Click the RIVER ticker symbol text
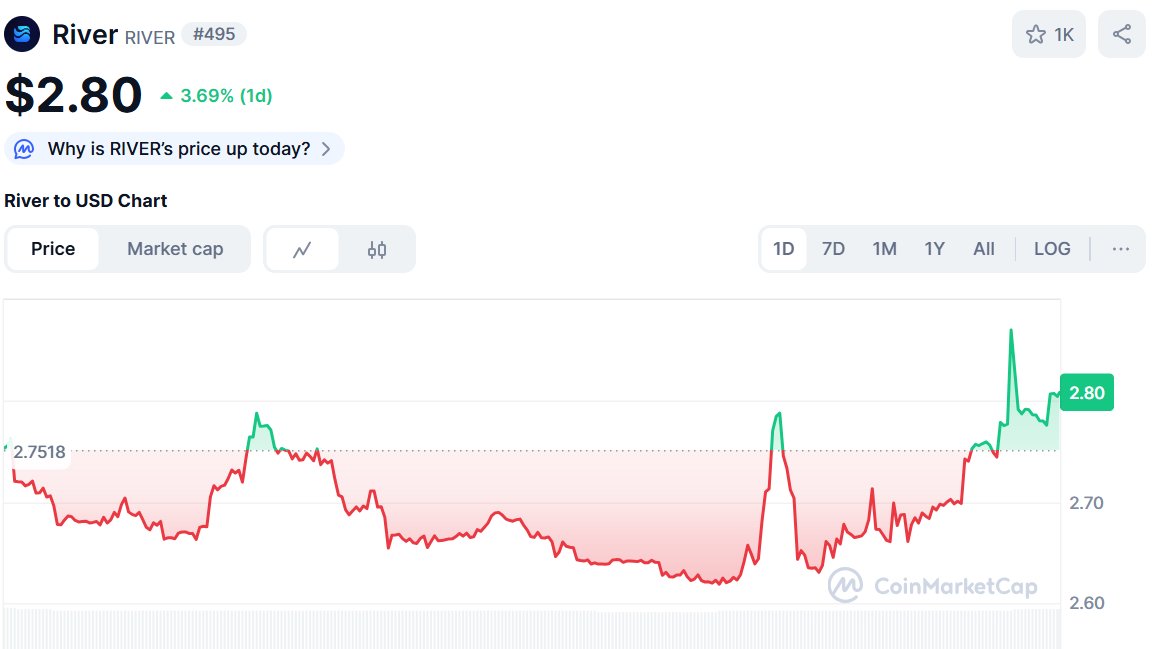 150,38
